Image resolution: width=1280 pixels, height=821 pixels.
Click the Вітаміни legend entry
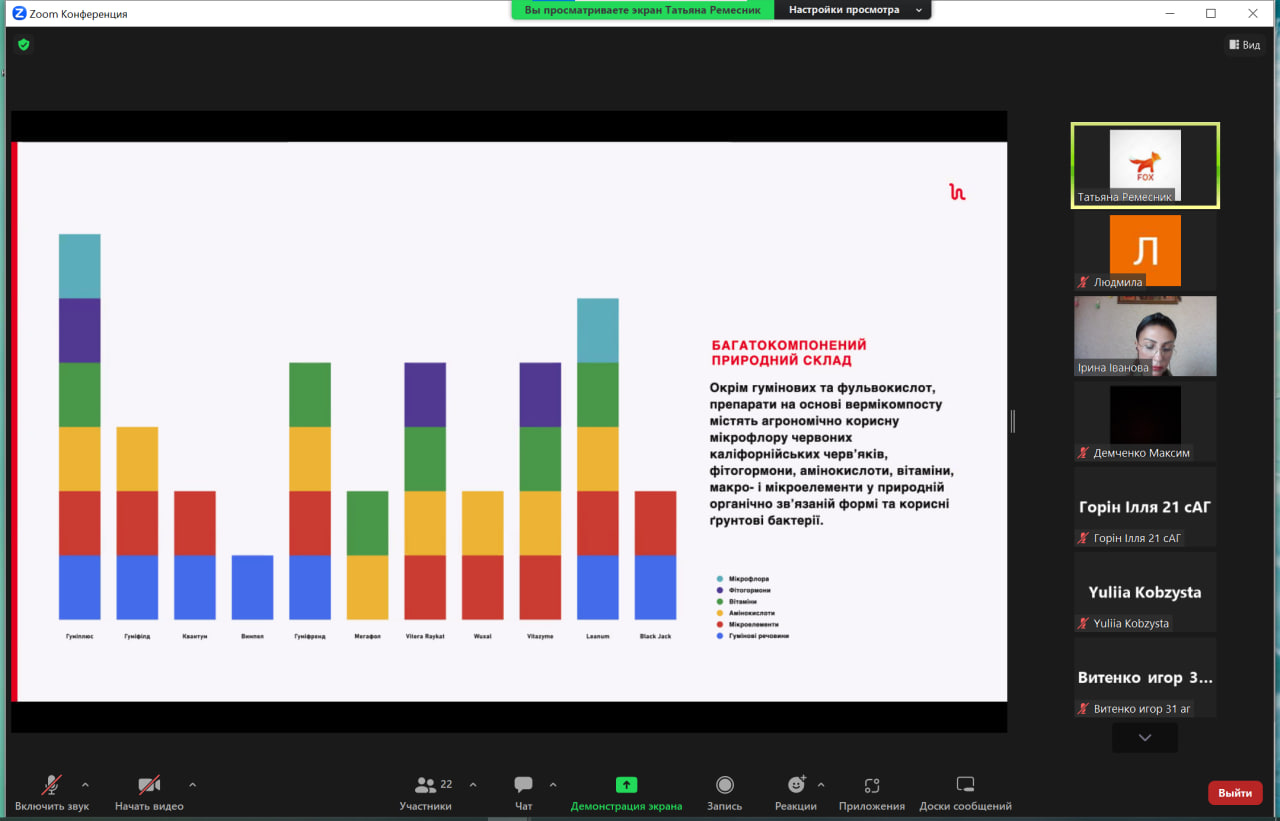[739, 602]
